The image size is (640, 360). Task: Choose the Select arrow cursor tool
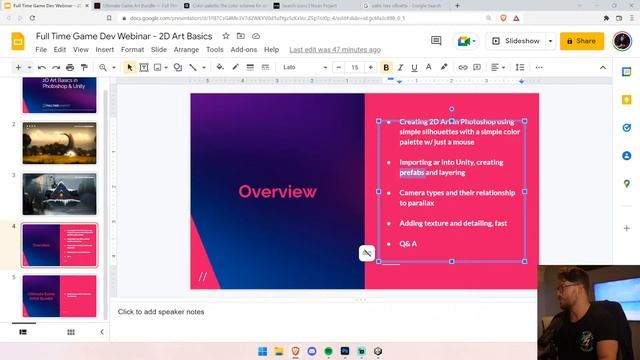click(130, 67)
